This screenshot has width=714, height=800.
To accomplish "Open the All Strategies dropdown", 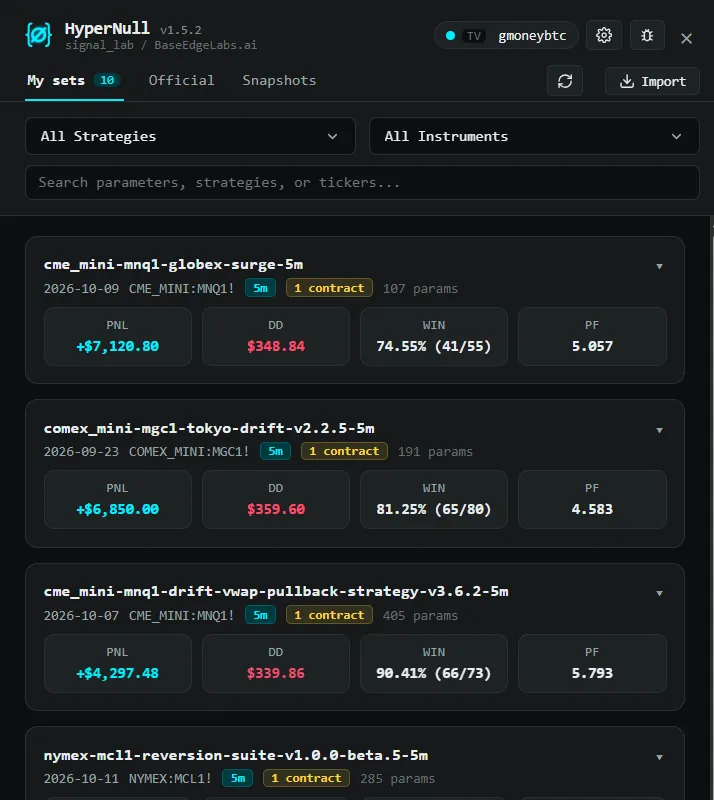I will point(190,136).
